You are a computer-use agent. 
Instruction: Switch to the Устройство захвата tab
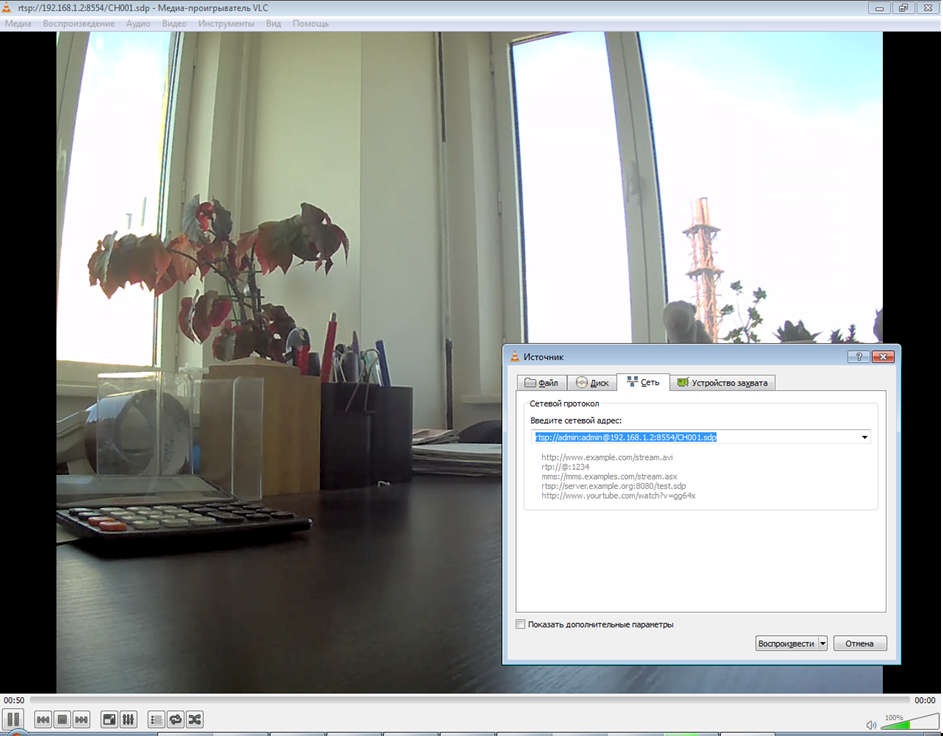pyautogui.click(x=722, y=382)
